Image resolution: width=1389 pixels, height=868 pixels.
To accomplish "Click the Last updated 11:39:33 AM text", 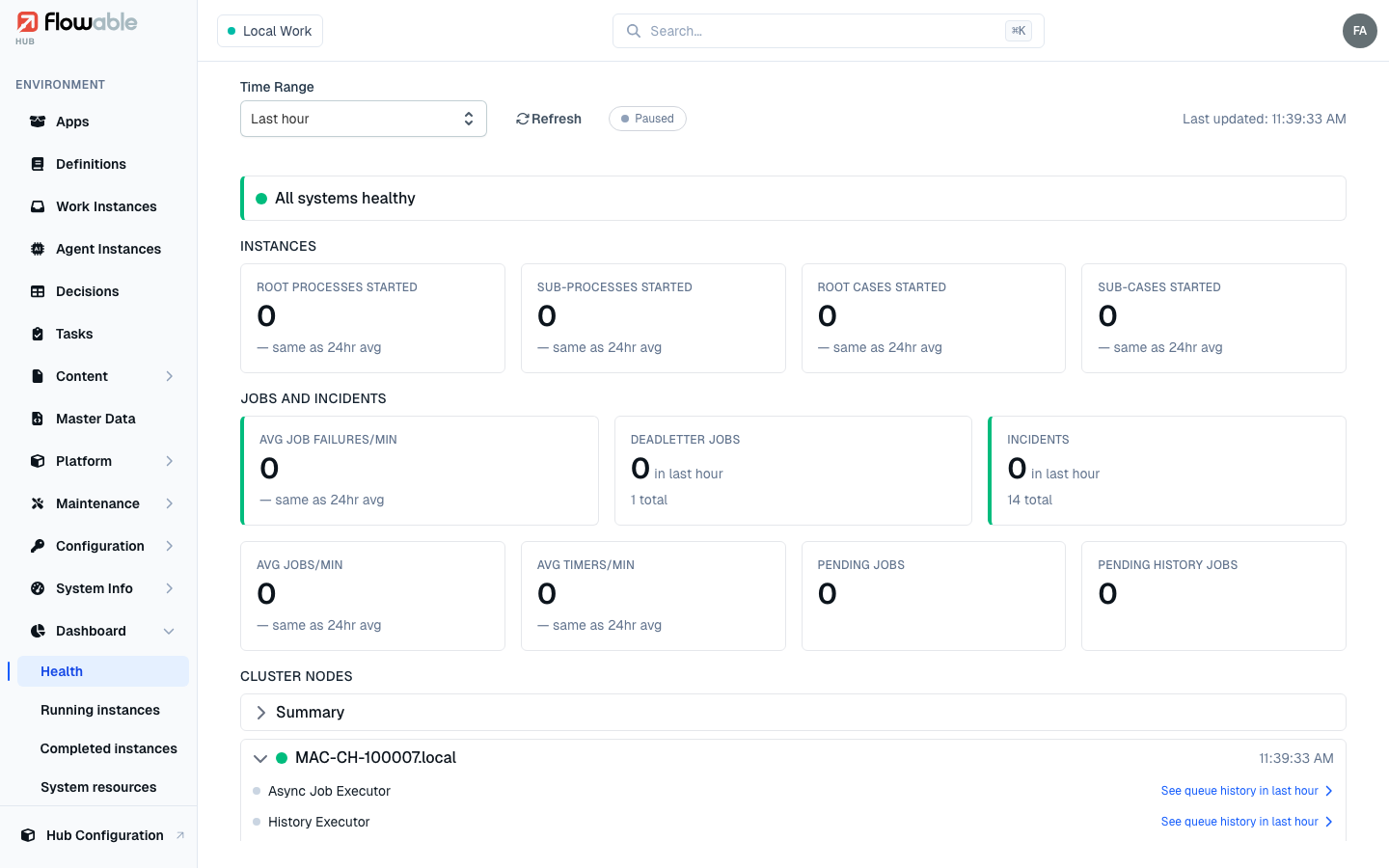I will click(1265, 119).
